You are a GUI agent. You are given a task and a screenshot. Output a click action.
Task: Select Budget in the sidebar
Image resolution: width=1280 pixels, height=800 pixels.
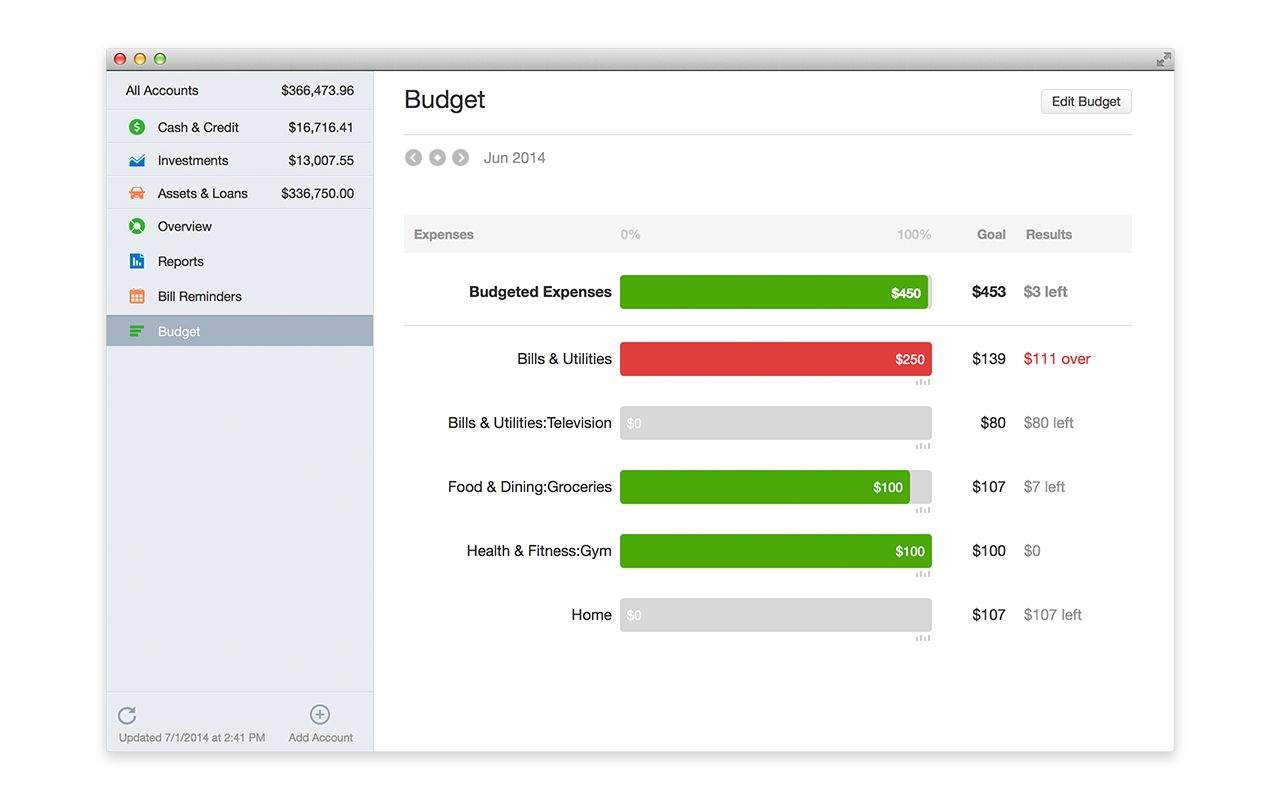point(240,331)
